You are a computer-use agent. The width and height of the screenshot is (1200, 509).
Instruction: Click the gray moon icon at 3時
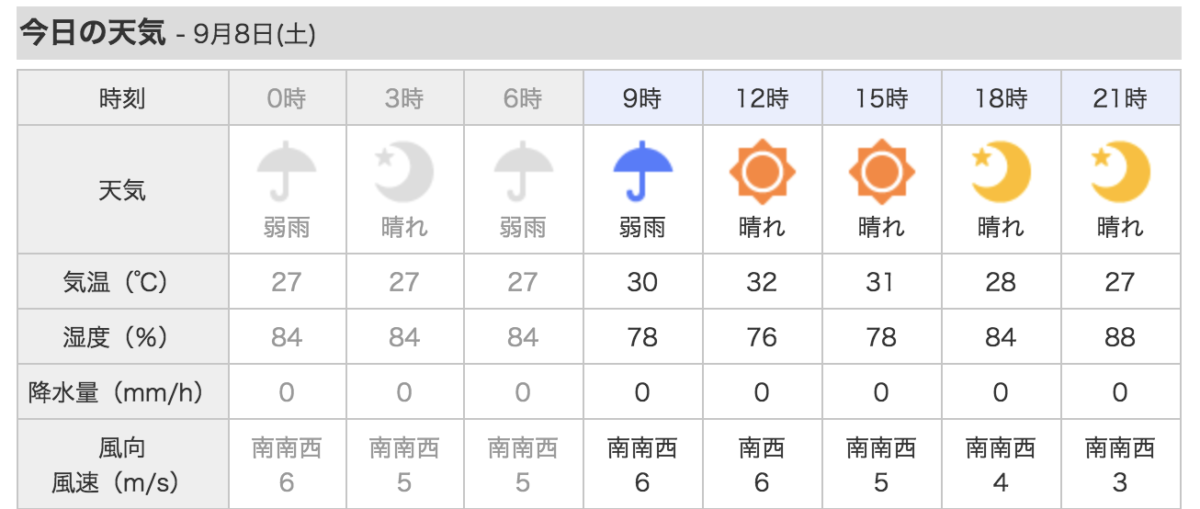pyautogui.click(x=404, y=172)
